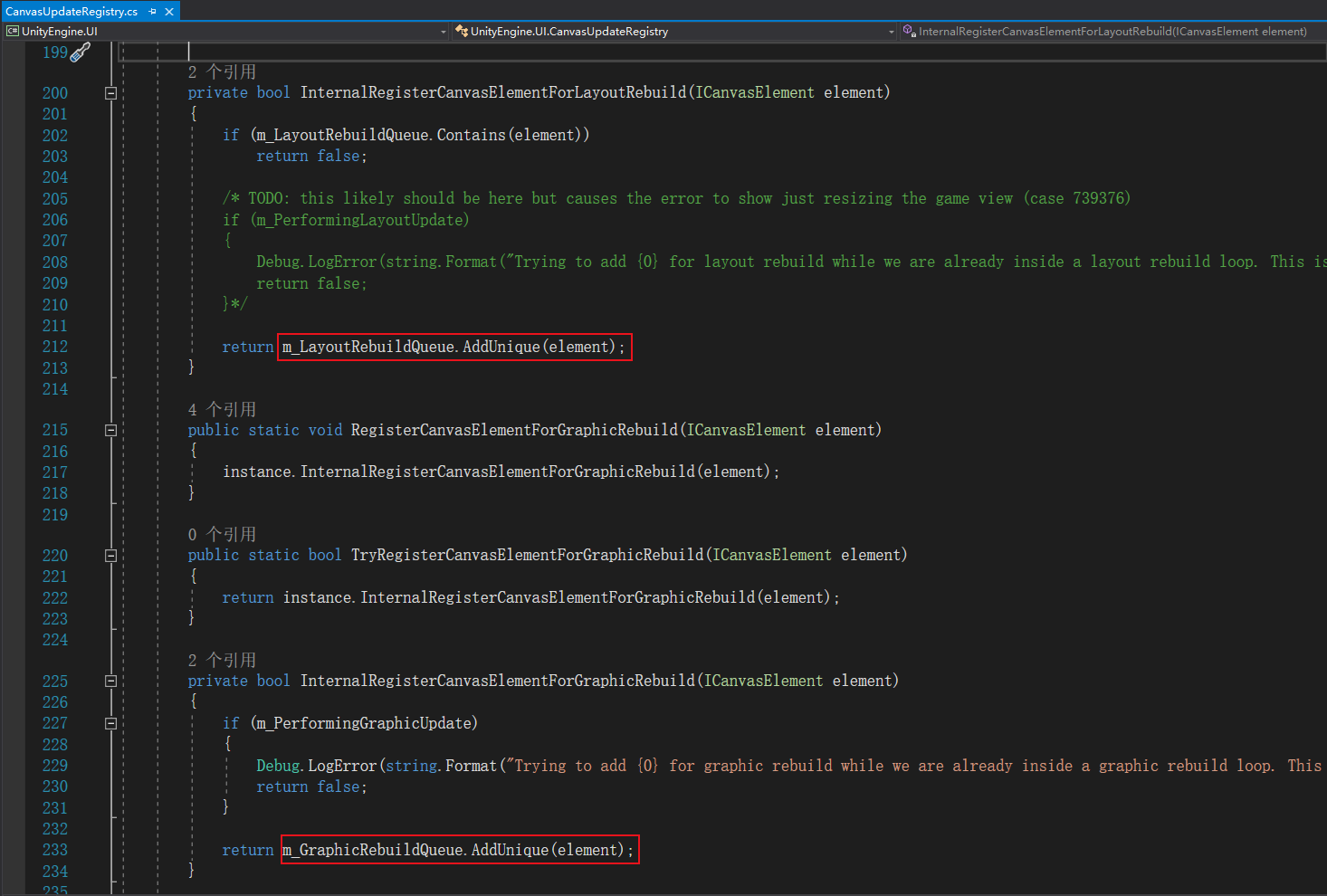1327x896 pixels.
Task: Click the 4 references link above line 215
Action: (222, 410)
